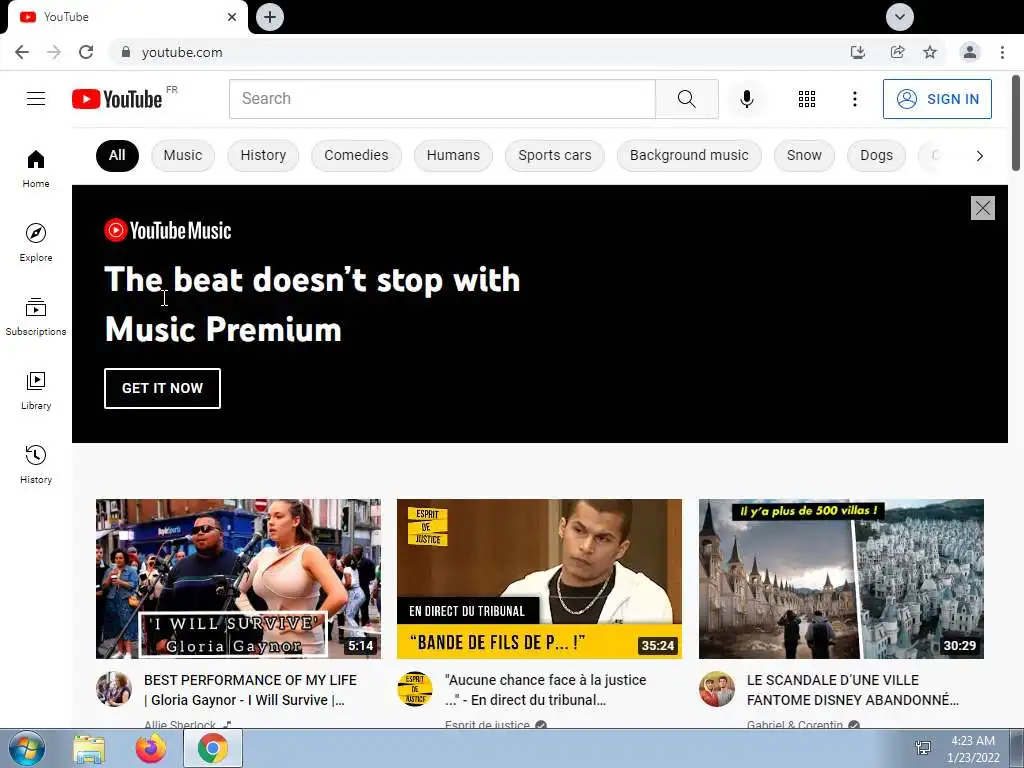This screenshot has height=768, width=1024.
Task: Open Library in sidebar
Action: [36, 391]
